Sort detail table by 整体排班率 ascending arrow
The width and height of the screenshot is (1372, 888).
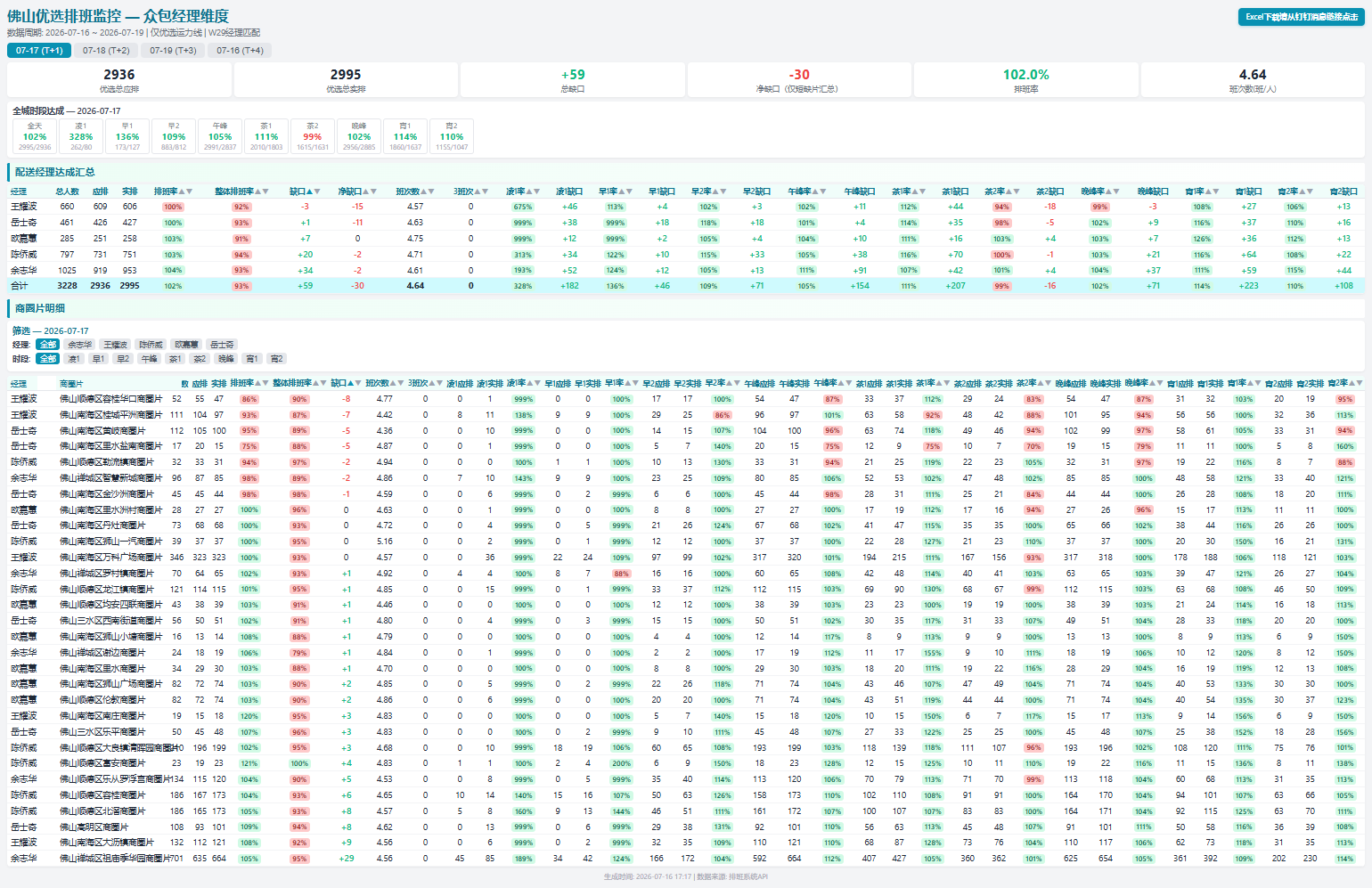coord(316,383)
